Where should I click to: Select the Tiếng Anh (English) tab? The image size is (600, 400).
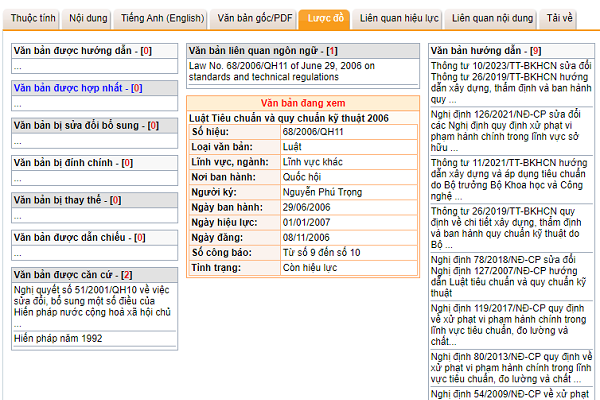pos(164,19)
